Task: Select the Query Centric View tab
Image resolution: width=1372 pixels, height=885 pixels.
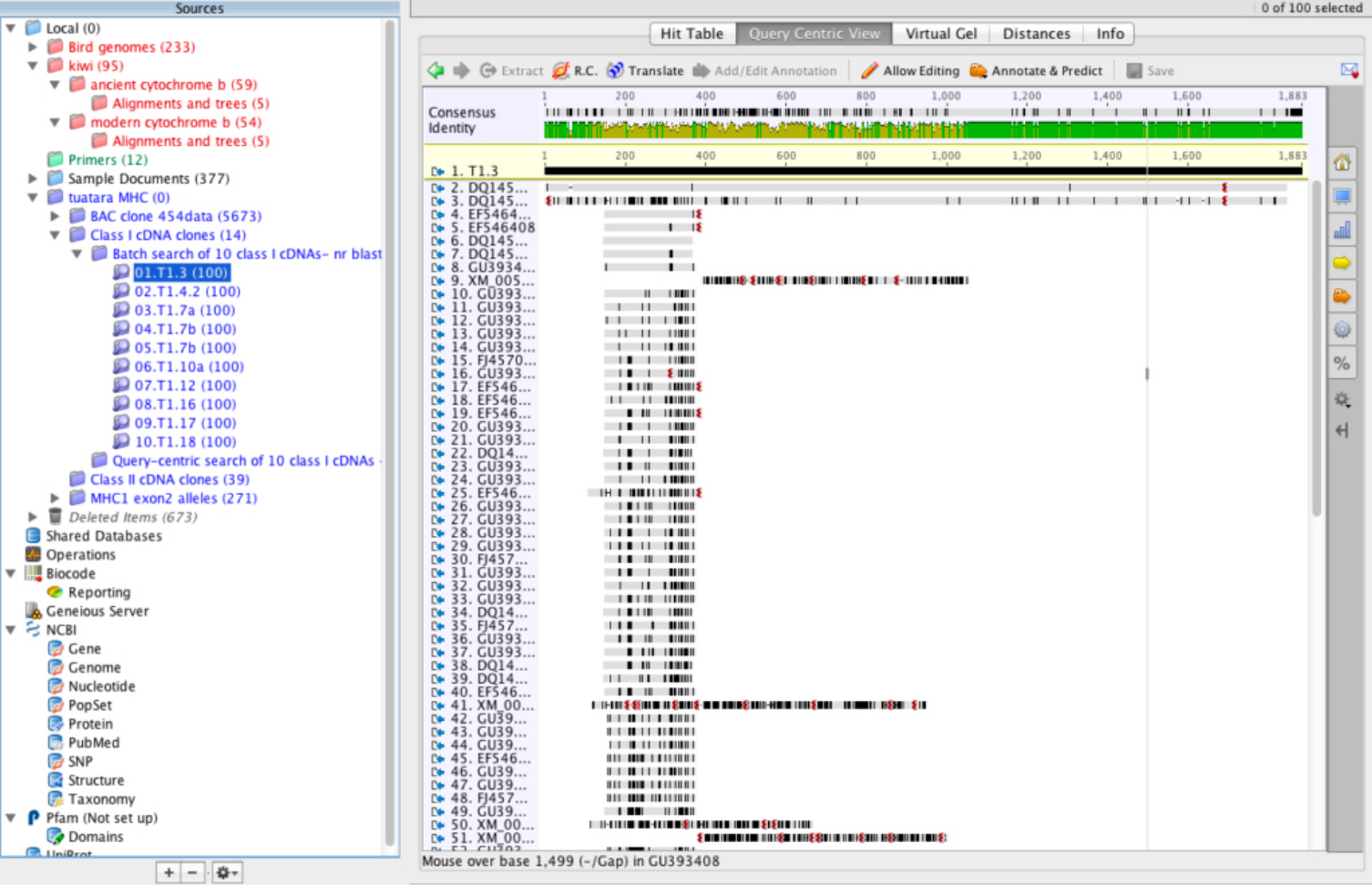Action: pyautogui.click(x=814, y=34)
